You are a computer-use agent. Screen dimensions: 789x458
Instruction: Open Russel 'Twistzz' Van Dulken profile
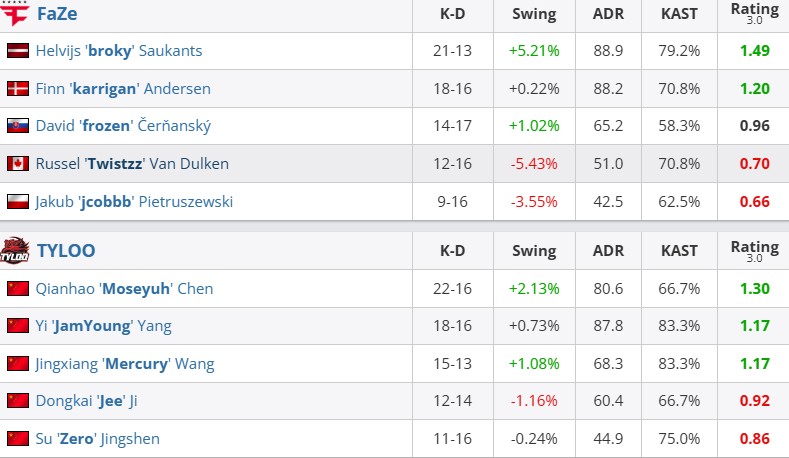132,164
